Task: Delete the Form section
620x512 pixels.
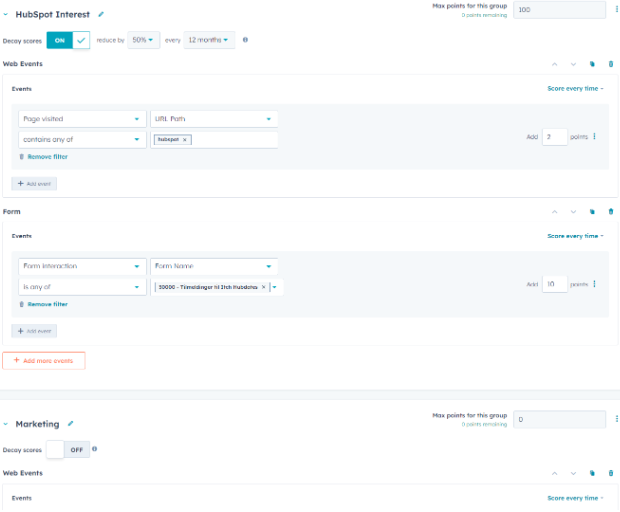Action: 611,212
